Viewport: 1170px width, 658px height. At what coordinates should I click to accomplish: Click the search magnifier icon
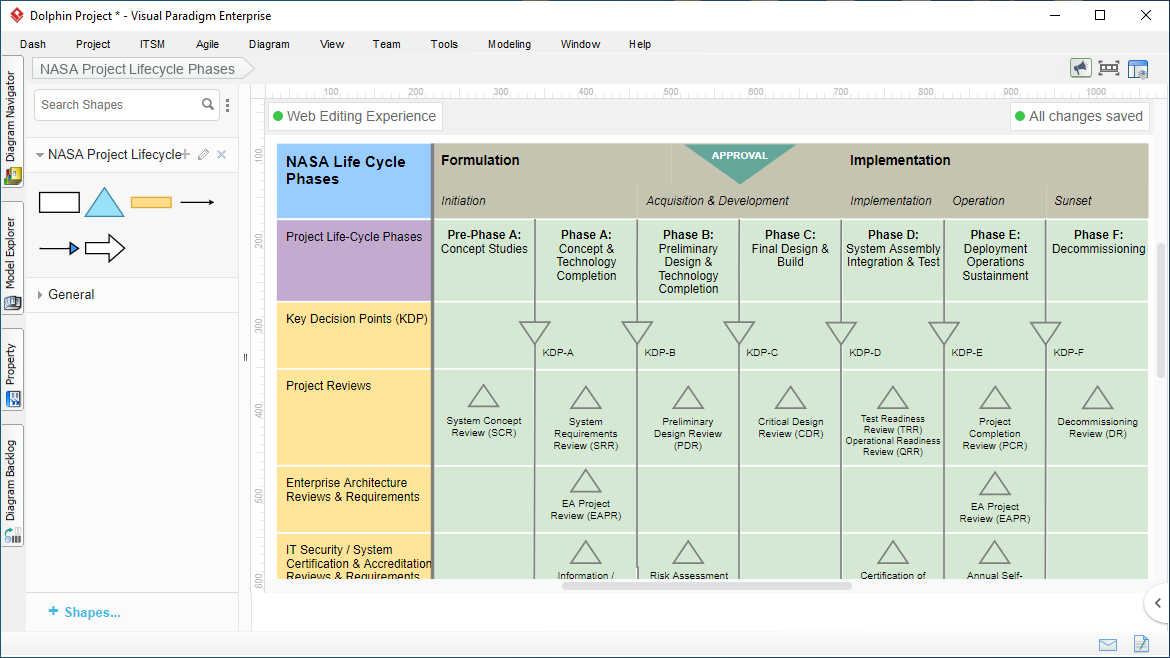pyautogui.click(x=207, y=104)
